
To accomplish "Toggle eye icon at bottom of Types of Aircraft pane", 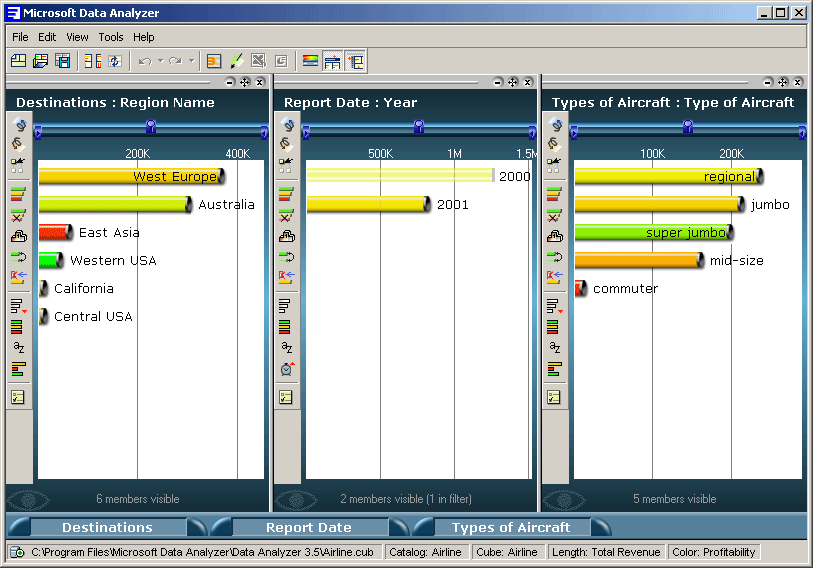I will (564, 500).
